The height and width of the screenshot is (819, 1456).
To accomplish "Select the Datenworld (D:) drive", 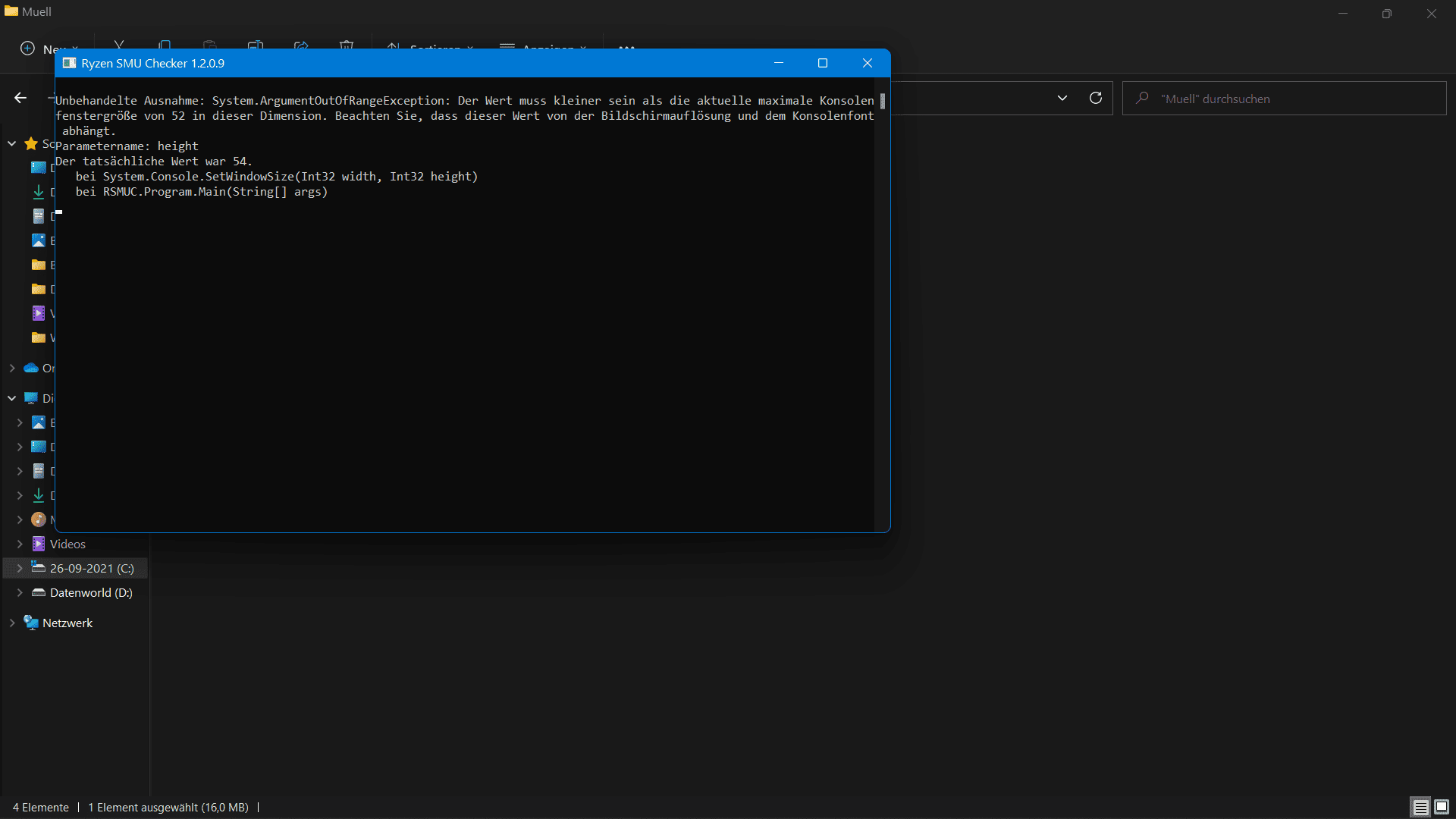I will (82, 592).
